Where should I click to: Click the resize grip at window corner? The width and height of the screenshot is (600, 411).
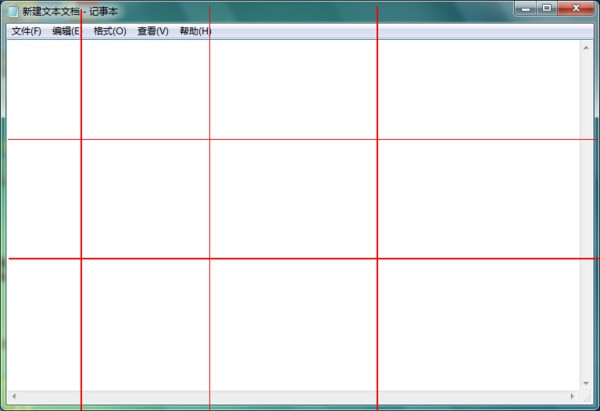588,398
